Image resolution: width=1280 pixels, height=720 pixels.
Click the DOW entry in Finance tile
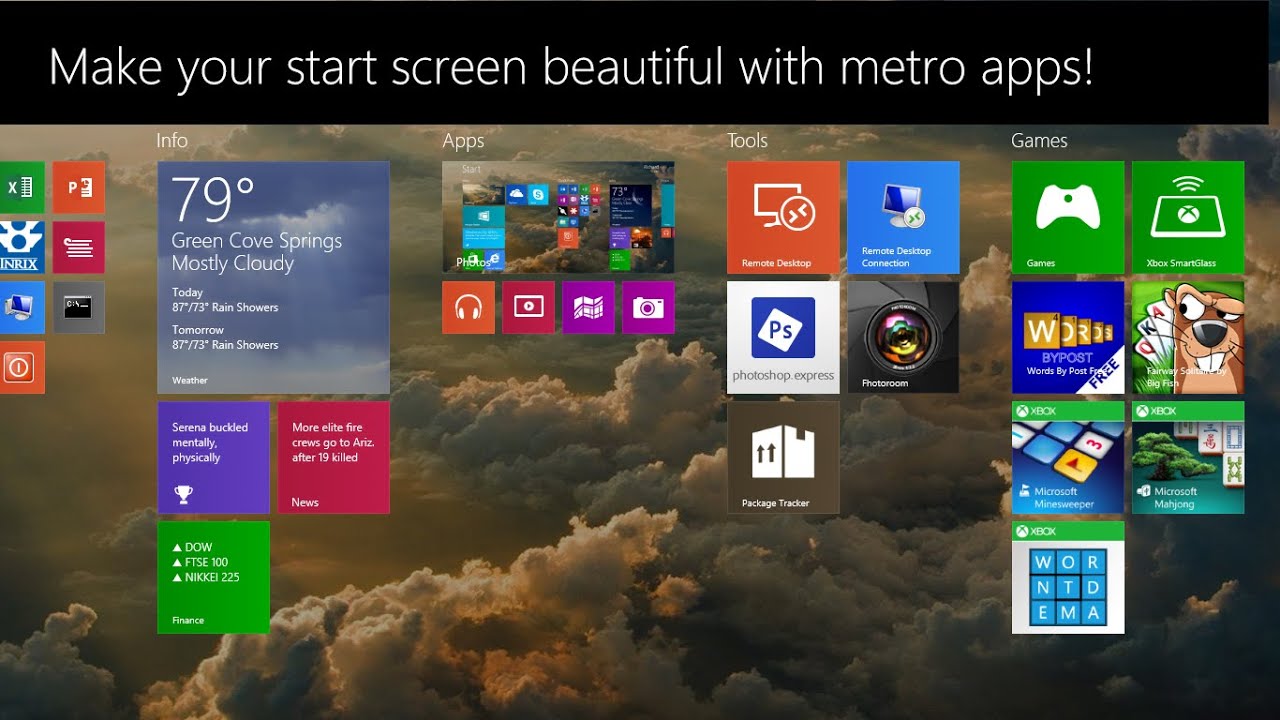point(192,548)
